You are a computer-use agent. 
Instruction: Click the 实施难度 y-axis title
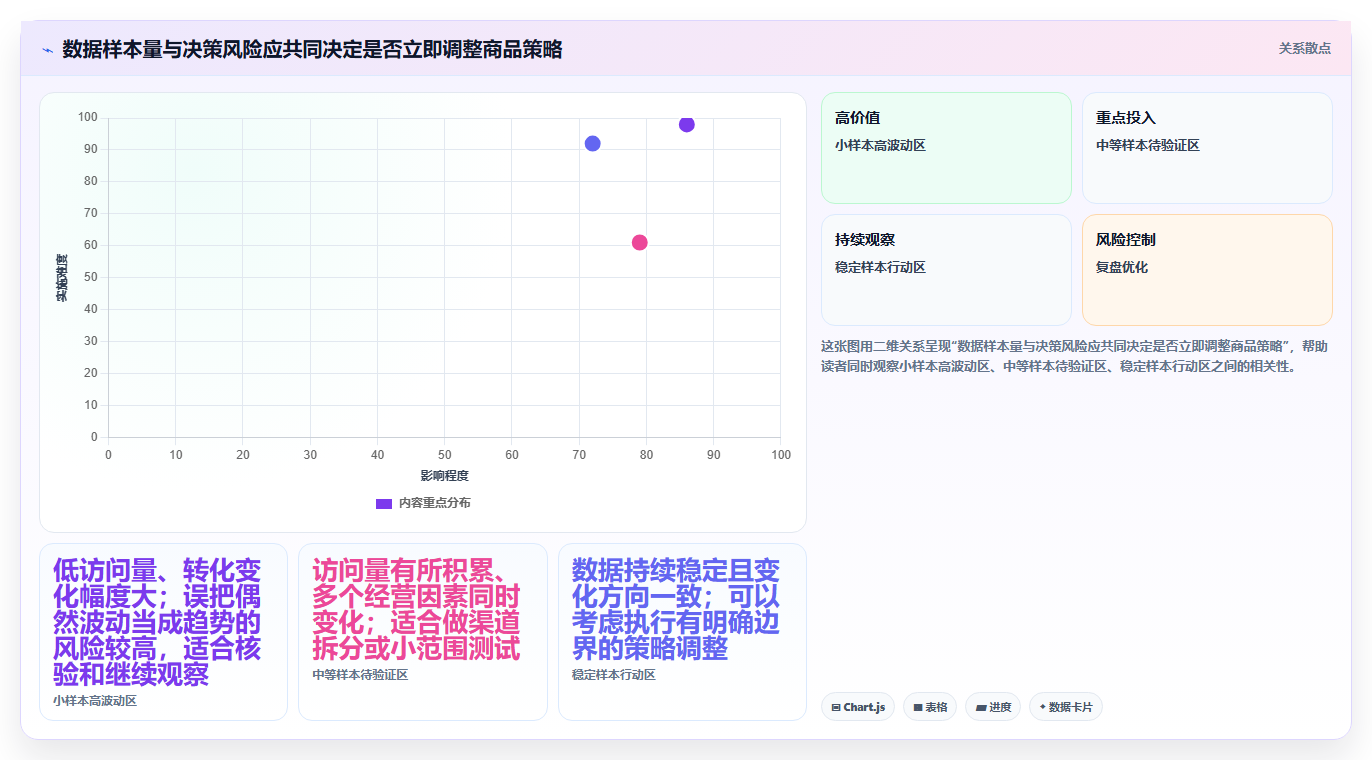(61, 278)
